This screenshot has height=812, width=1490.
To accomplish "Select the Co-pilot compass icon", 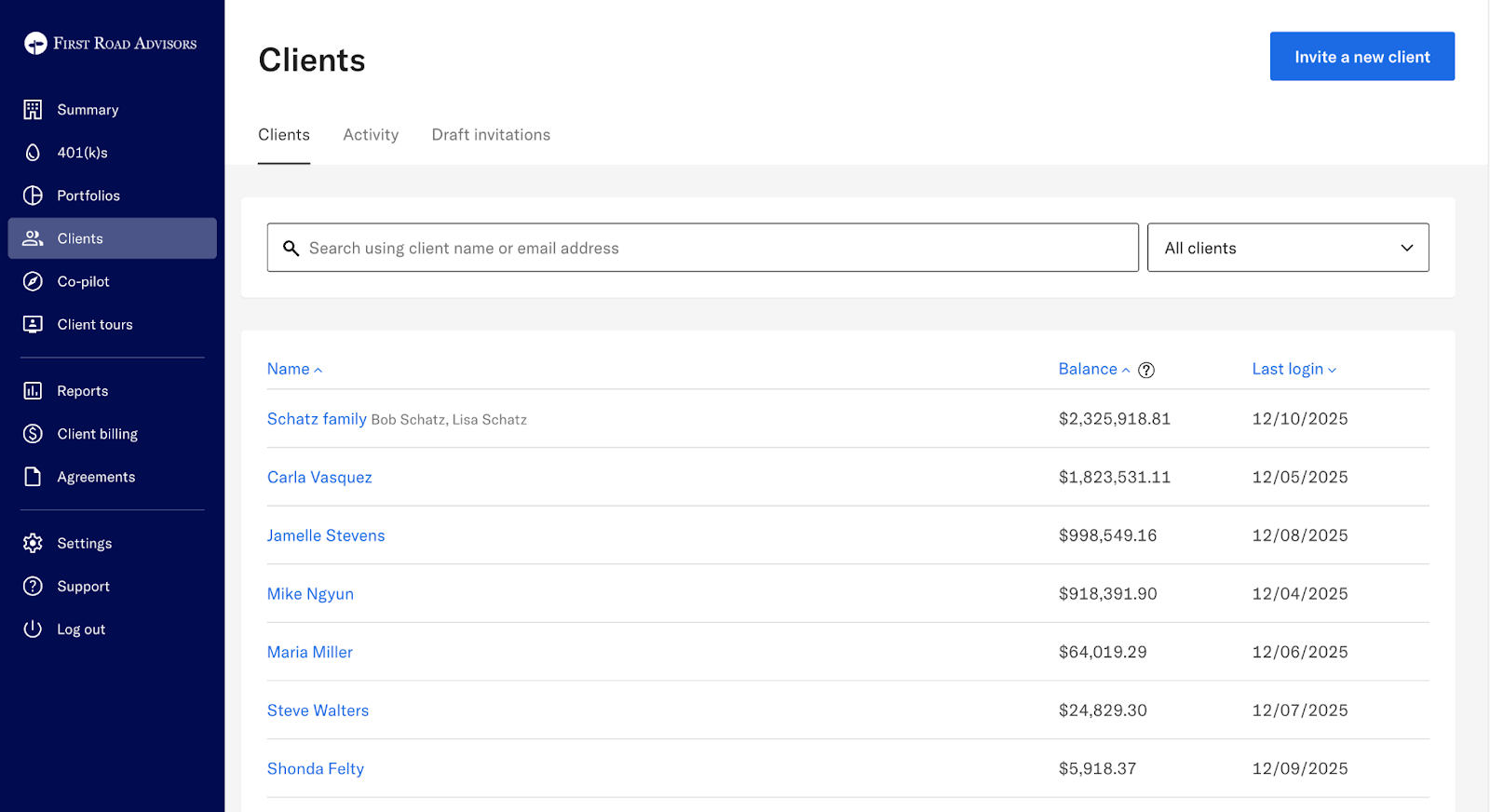I will coord(33,281).
